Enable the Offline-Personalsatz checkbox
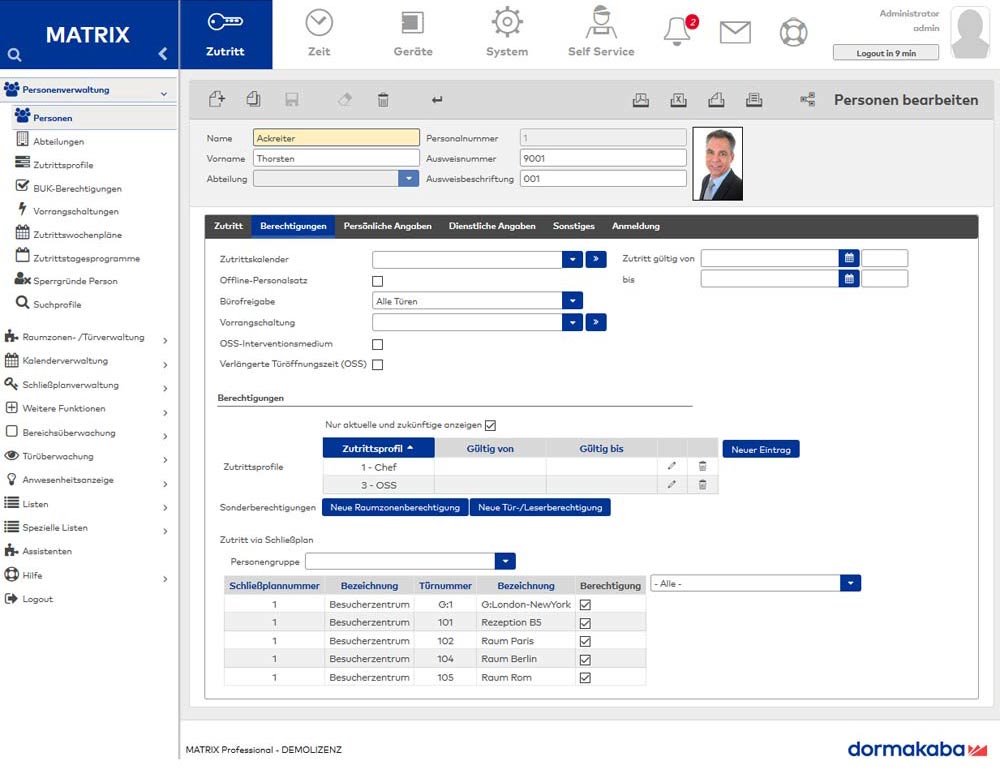Screen dimensions: 1000x774 coord(377,282)
